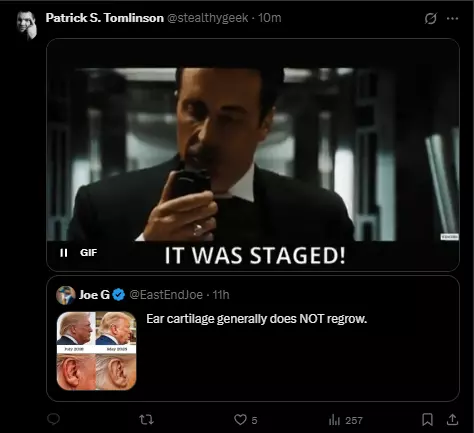Click the GIF label badge
474x433 pixels.
pos(88,253)
